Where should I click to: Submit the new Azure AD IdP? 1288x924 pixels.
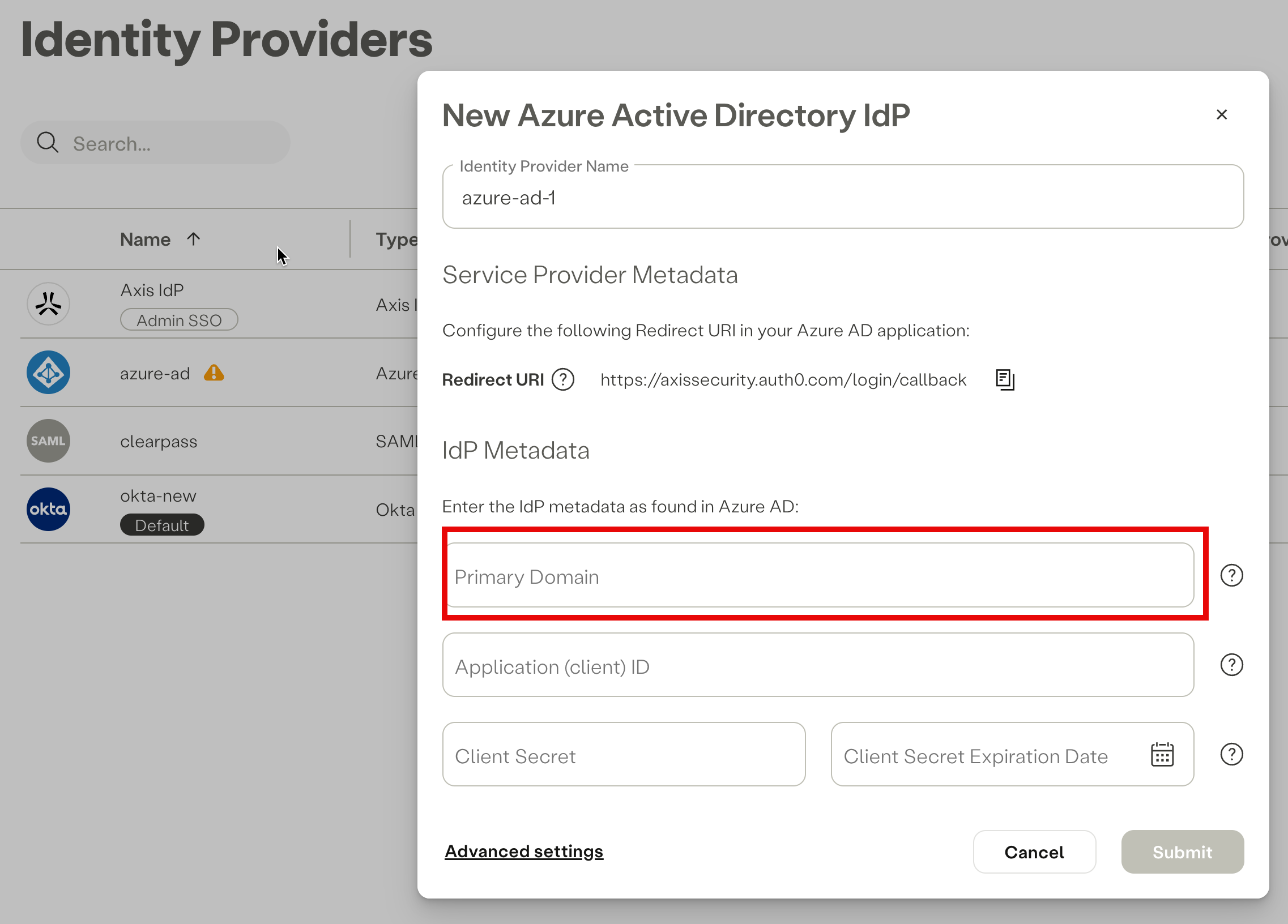pos(1183,852)
